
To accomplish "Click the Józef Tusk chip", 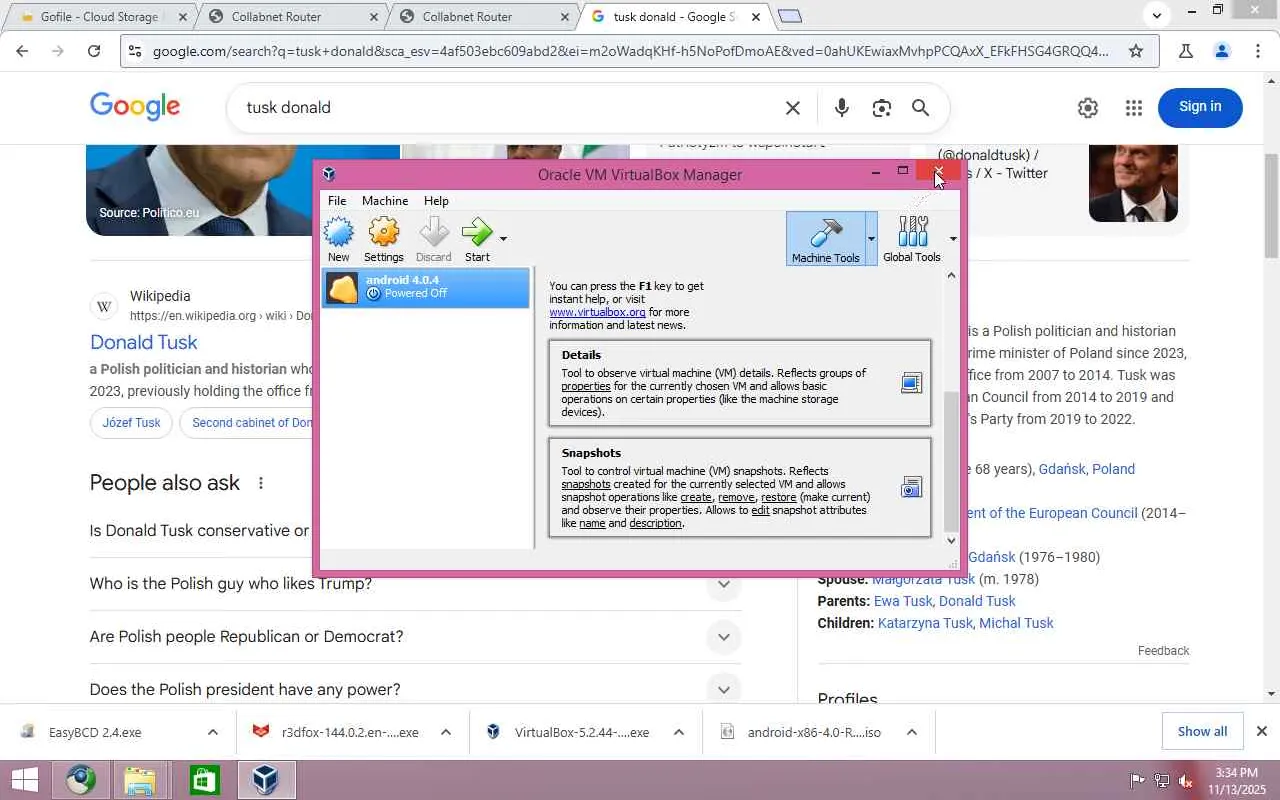I will 131,423.
